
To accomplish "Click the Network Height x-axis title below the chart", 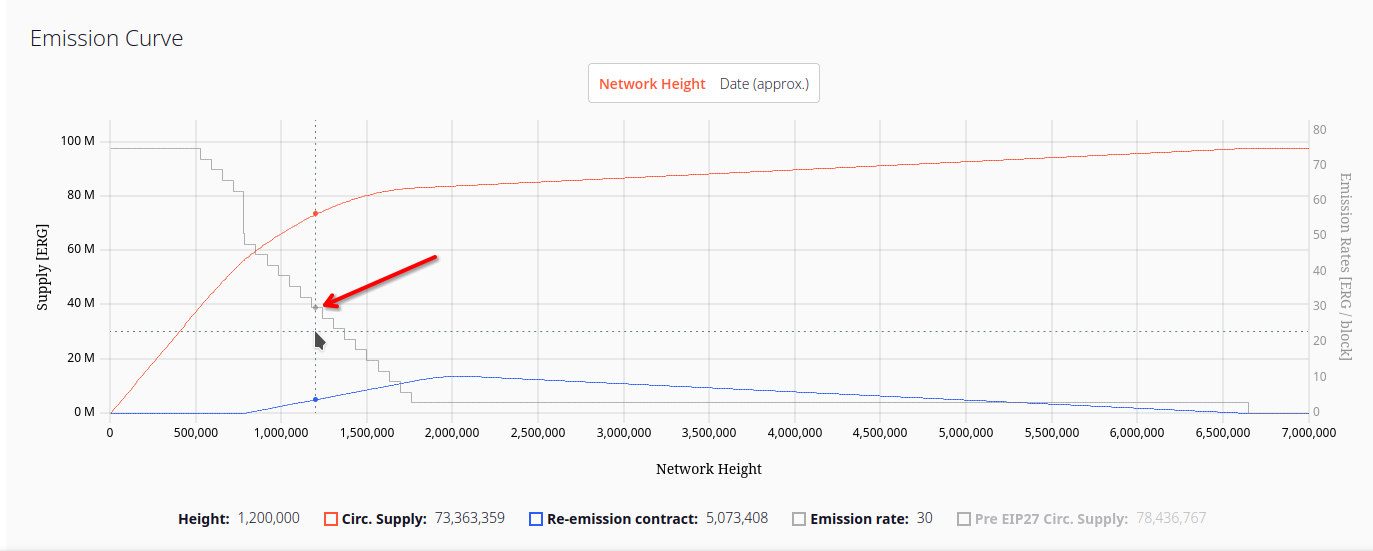I will coord(708,469).
